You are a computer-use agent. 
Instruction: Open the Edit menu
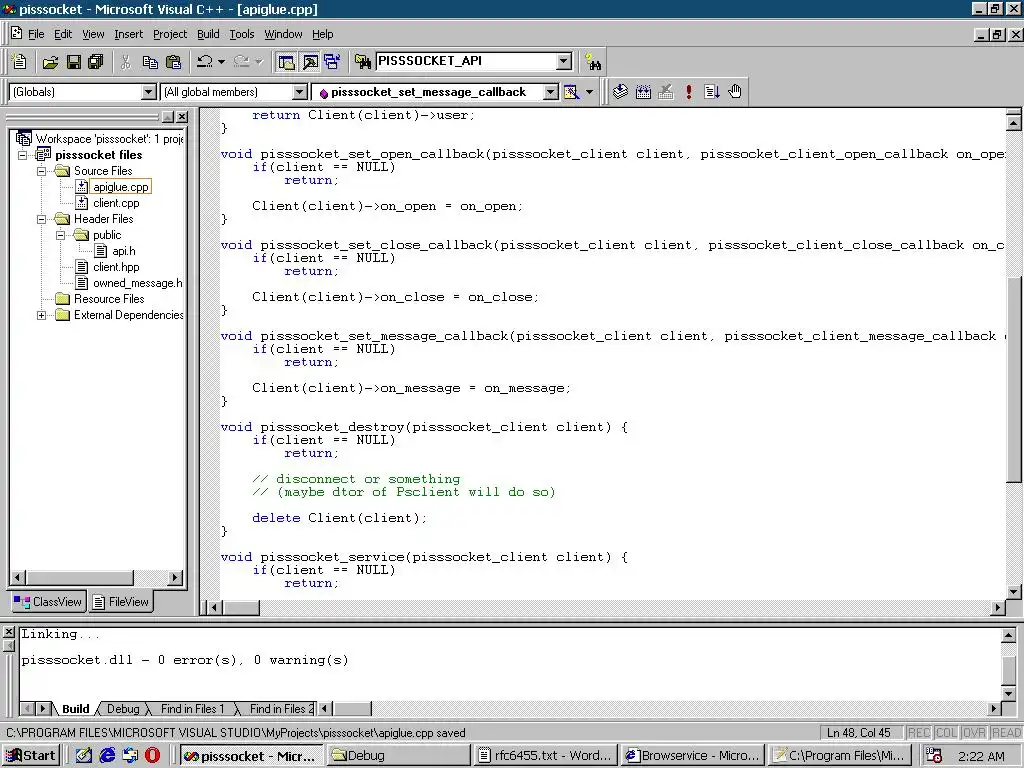point(63,34)
